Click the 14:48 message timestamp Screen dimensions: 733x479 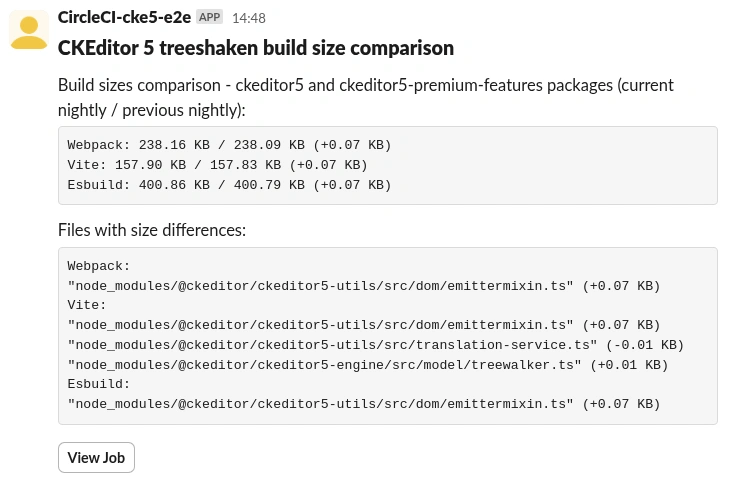point(249,17)
